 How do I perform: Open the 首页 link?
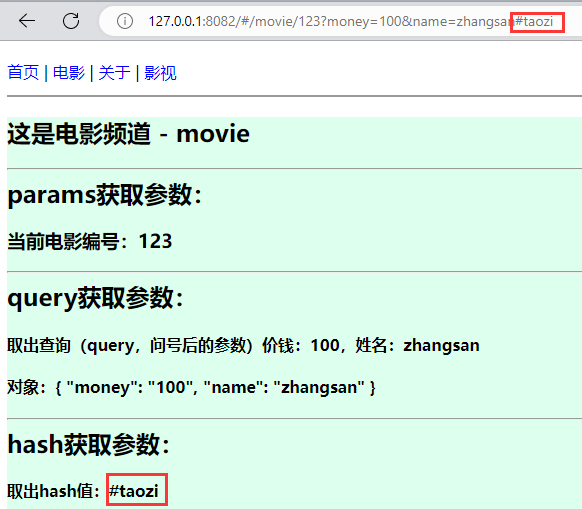pos(23,72)
